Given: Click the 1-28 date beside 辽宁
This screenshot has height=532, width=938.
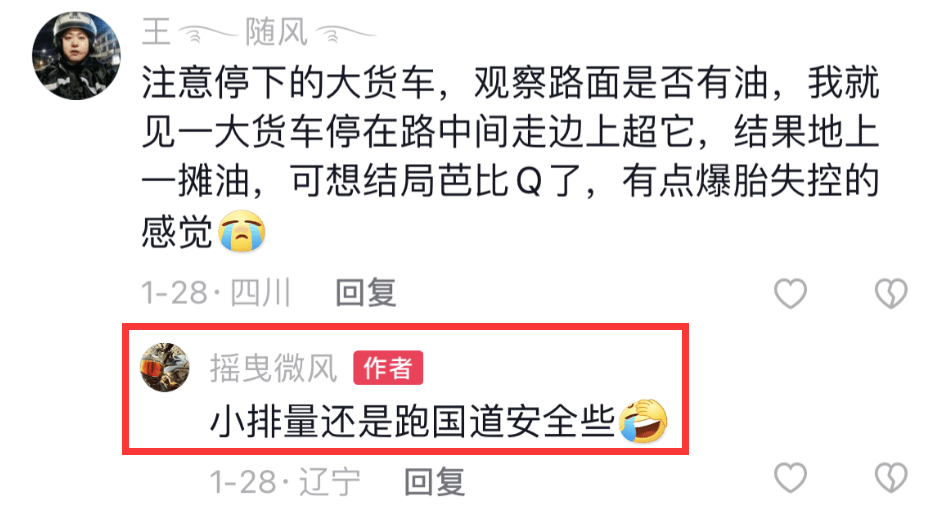Looking at the screenshot, I should 243,482.
